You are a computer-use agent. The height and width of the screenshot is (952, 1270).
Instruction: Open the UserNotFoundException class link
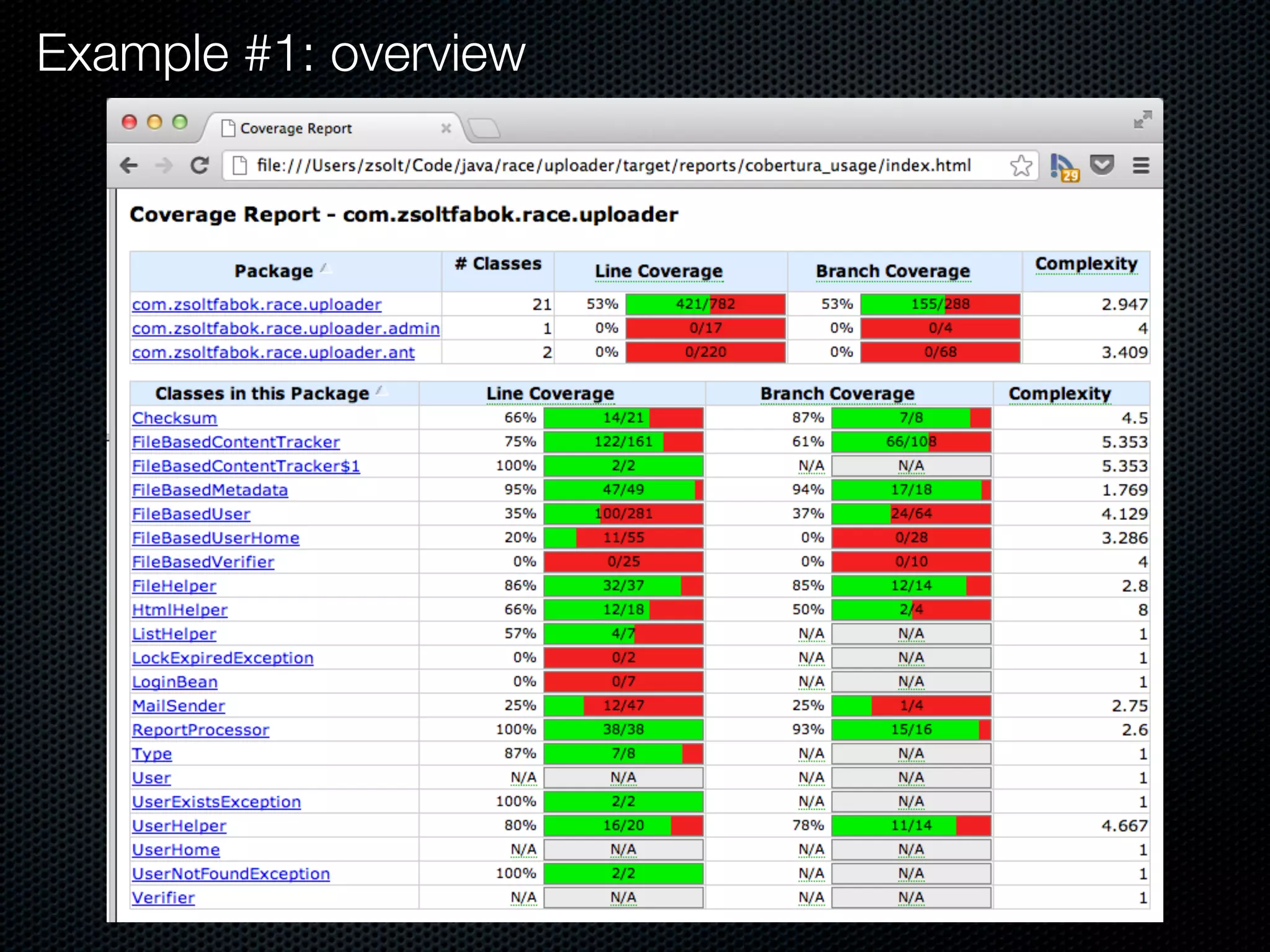tap(231, 873)
